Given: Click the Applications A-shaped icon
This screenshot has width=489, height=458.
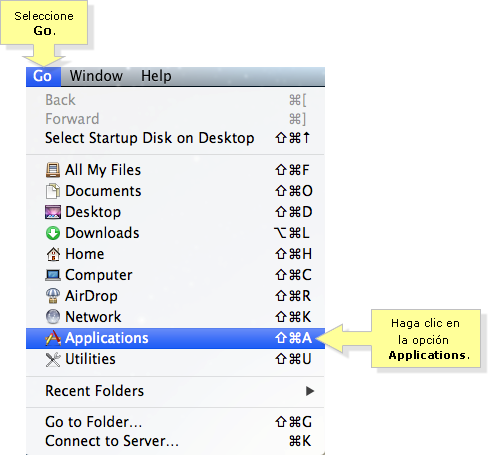Looking at the screenshot, I should (x=53, y=338).
